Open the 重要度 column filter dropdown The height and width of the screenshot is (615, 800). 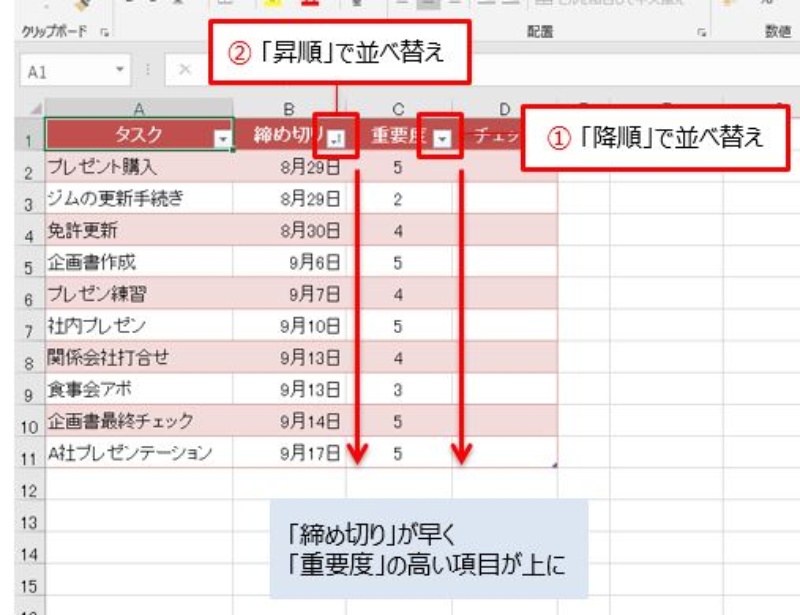point(441,138)
